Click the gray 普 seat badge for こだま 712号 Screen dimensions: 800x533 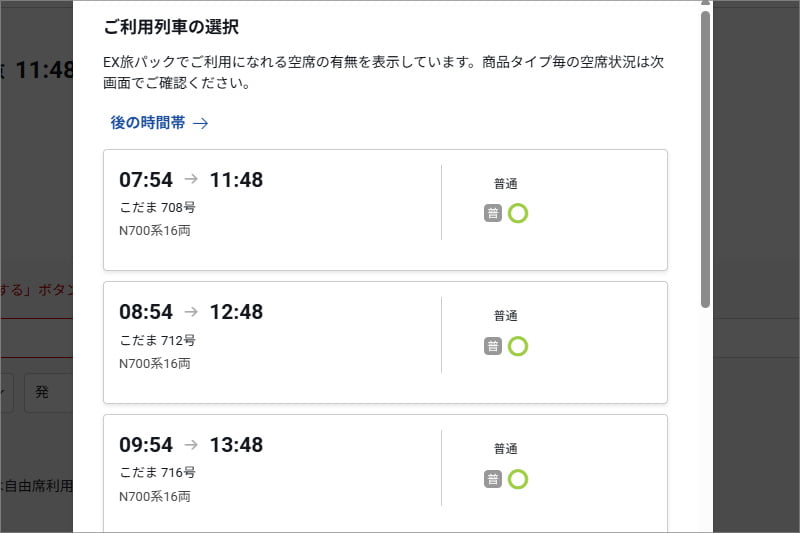coord(493,346)
